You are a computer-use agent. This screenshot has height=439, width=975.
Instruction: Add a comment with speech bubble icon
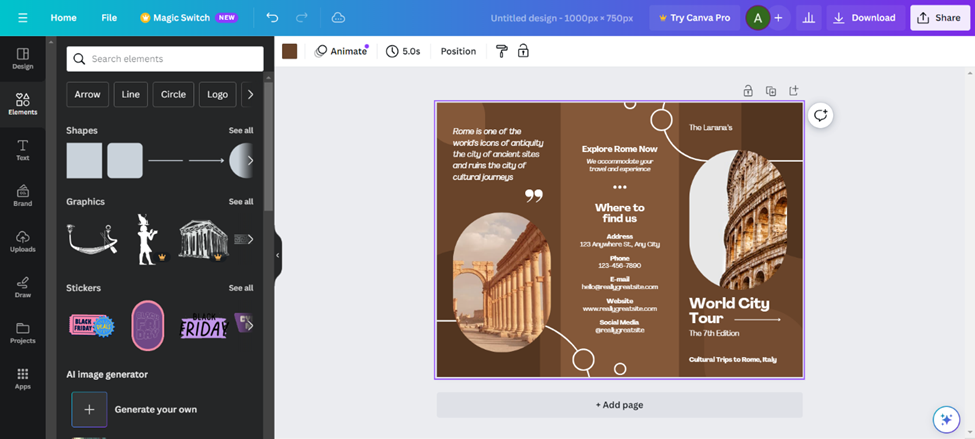pyautogui.click(x=821, y=115)
